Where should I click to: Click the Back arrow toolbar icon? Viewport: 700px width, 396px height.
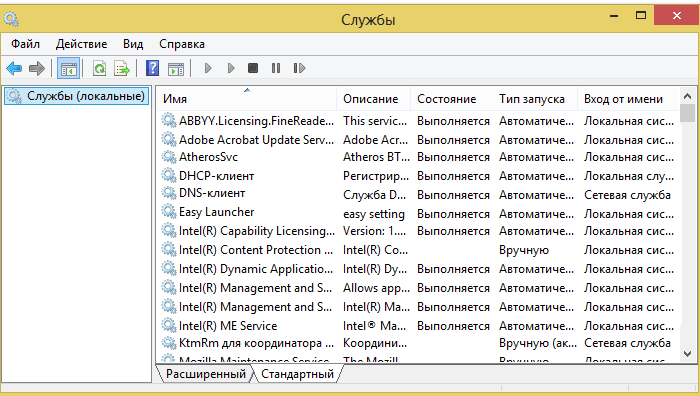(x=14, y=68)
